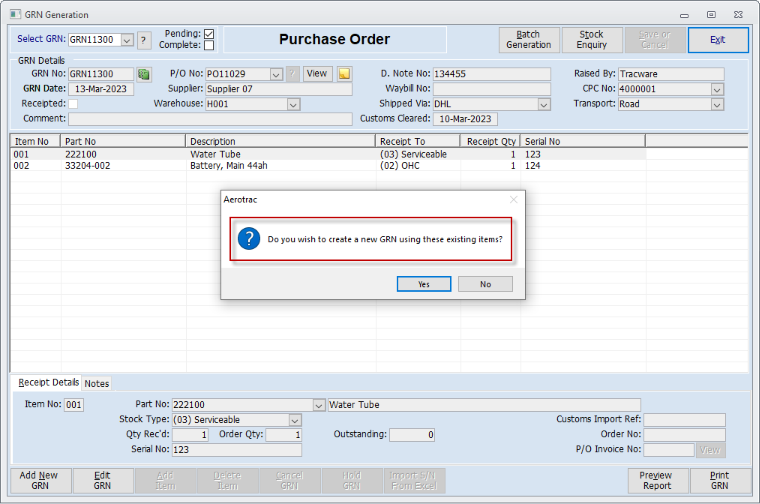Image resolution: width=760 pixels, height=504 pixels.
Task: Click the yellow note icon next to View
Action: pos(344,74)
